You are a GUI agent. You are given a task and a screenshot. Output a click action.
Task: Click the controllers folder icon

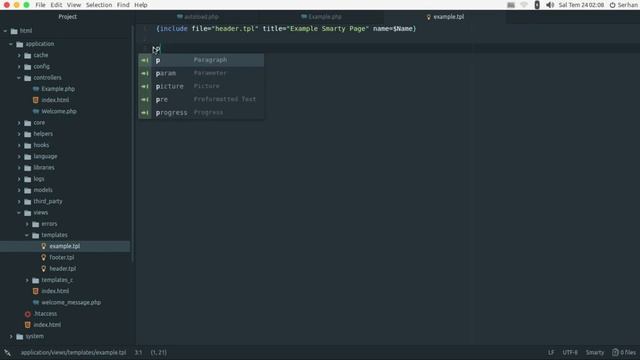28,78
